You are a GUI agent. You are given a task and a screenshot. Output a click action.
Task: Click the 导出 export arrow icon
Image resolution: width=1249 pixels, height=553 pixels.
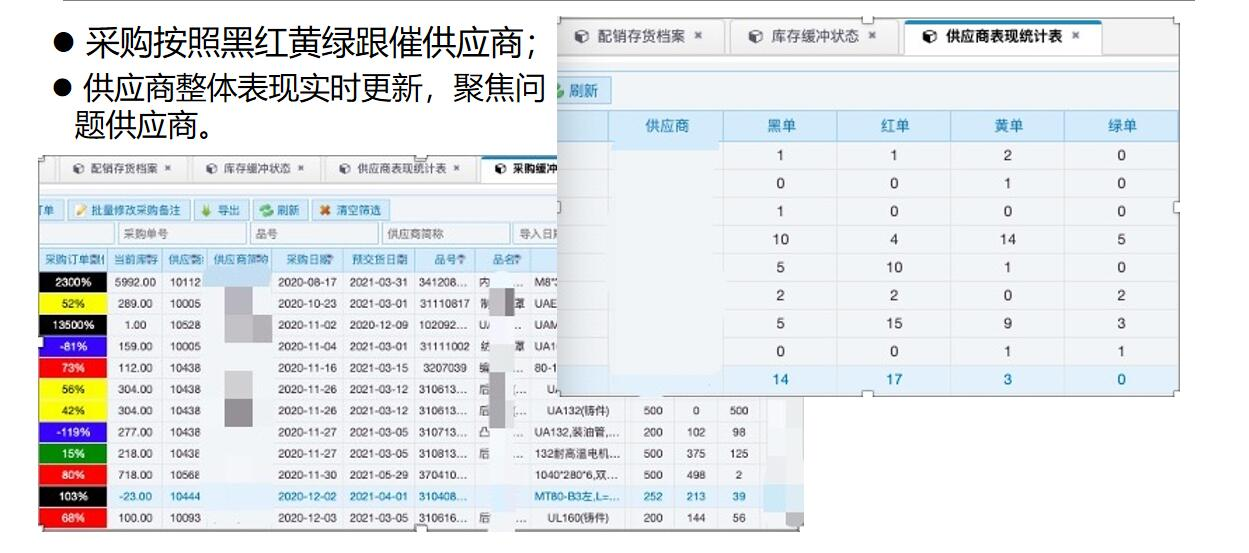pos(206,211)
